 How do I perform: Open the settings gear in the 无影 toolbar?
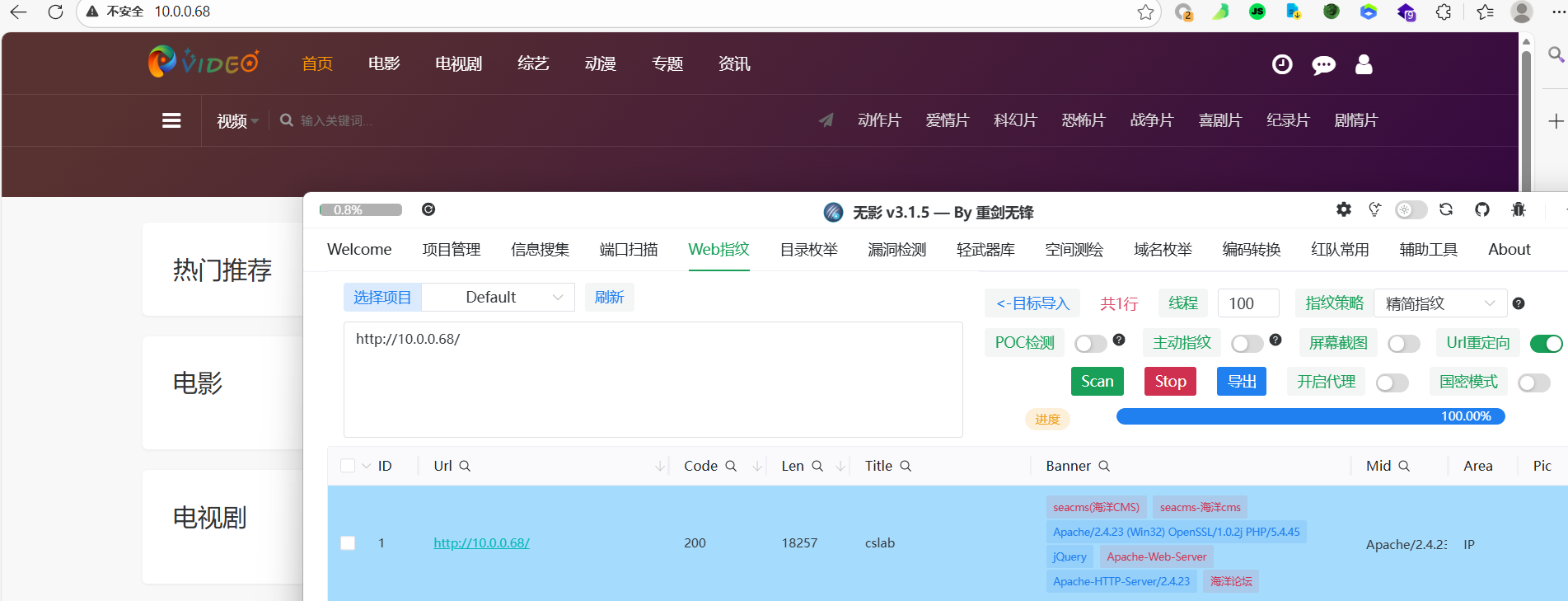coord(1343,209)
